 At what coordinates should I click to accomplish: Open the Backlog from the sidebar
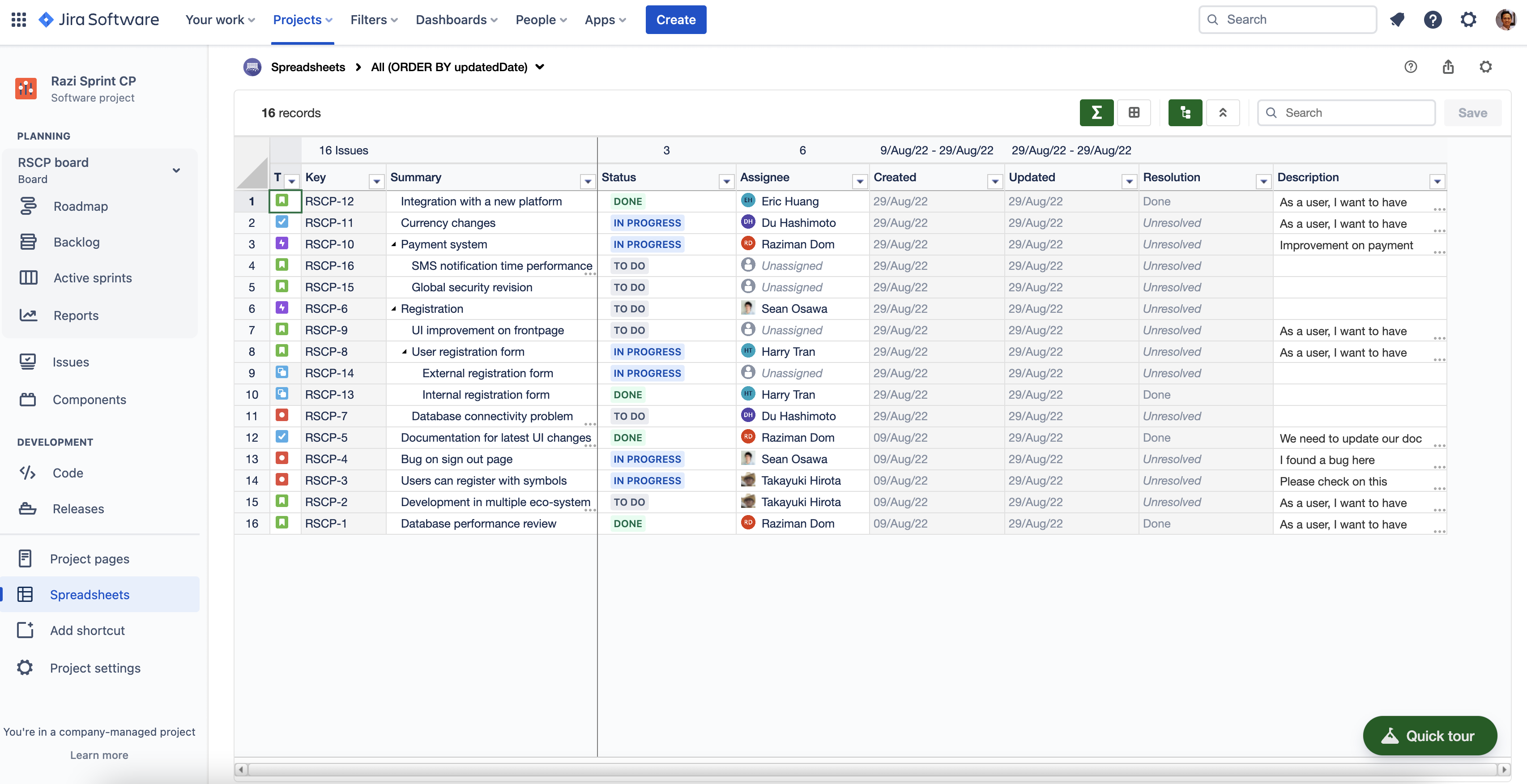pyautogui.click(x=77, y=242)
